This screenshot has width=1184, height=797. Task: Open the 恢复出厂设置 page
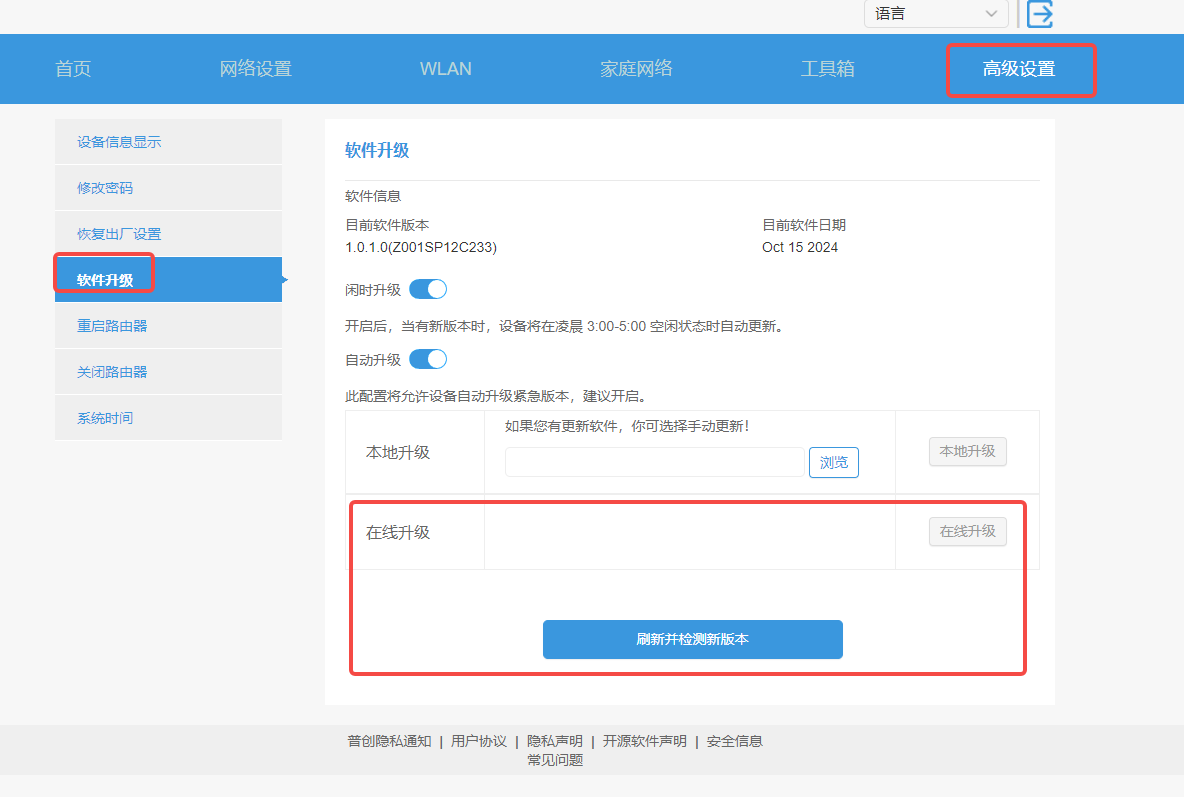tap(120, 233)
